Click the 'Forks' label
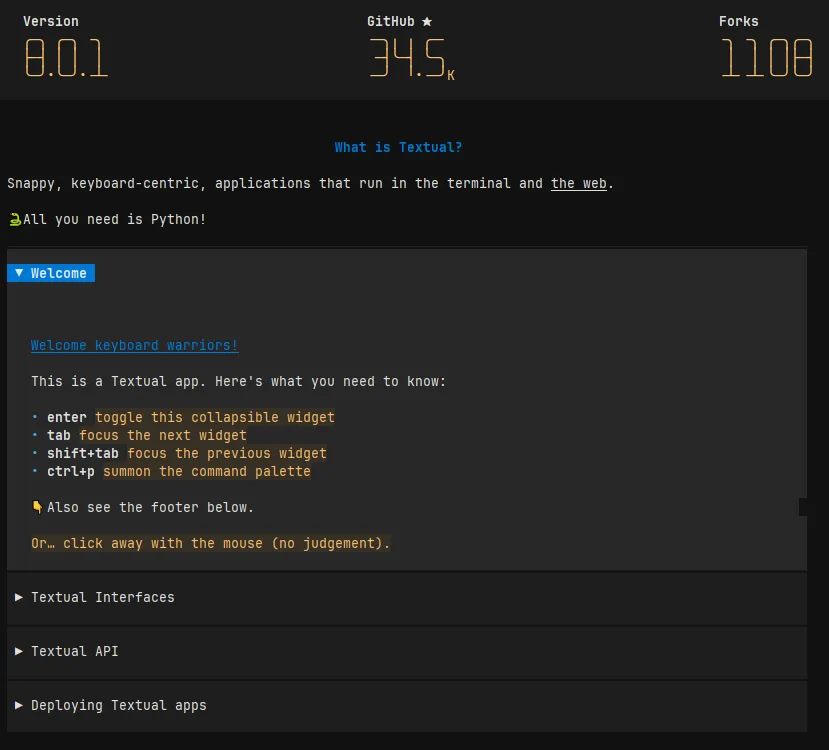Viewport: 829px width, 750px height. click(x=739, y=22)
